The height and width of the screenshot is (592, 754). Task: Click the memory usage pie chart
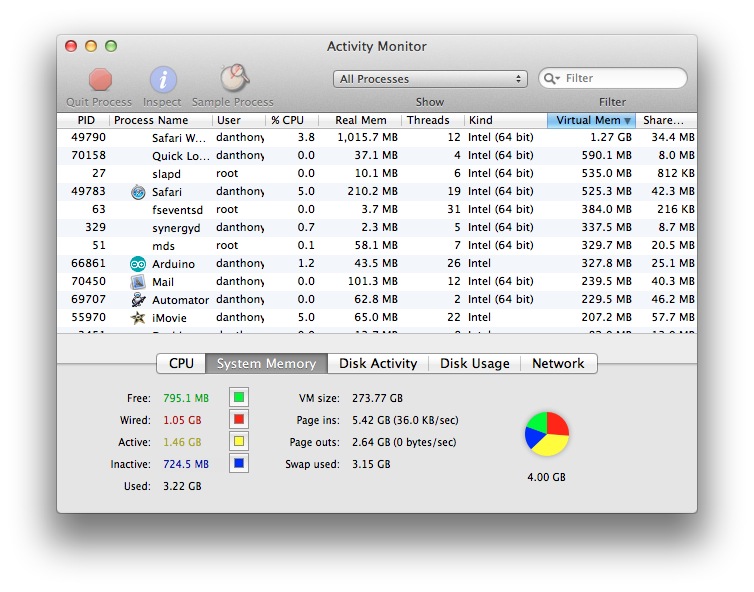coord(547,434)
